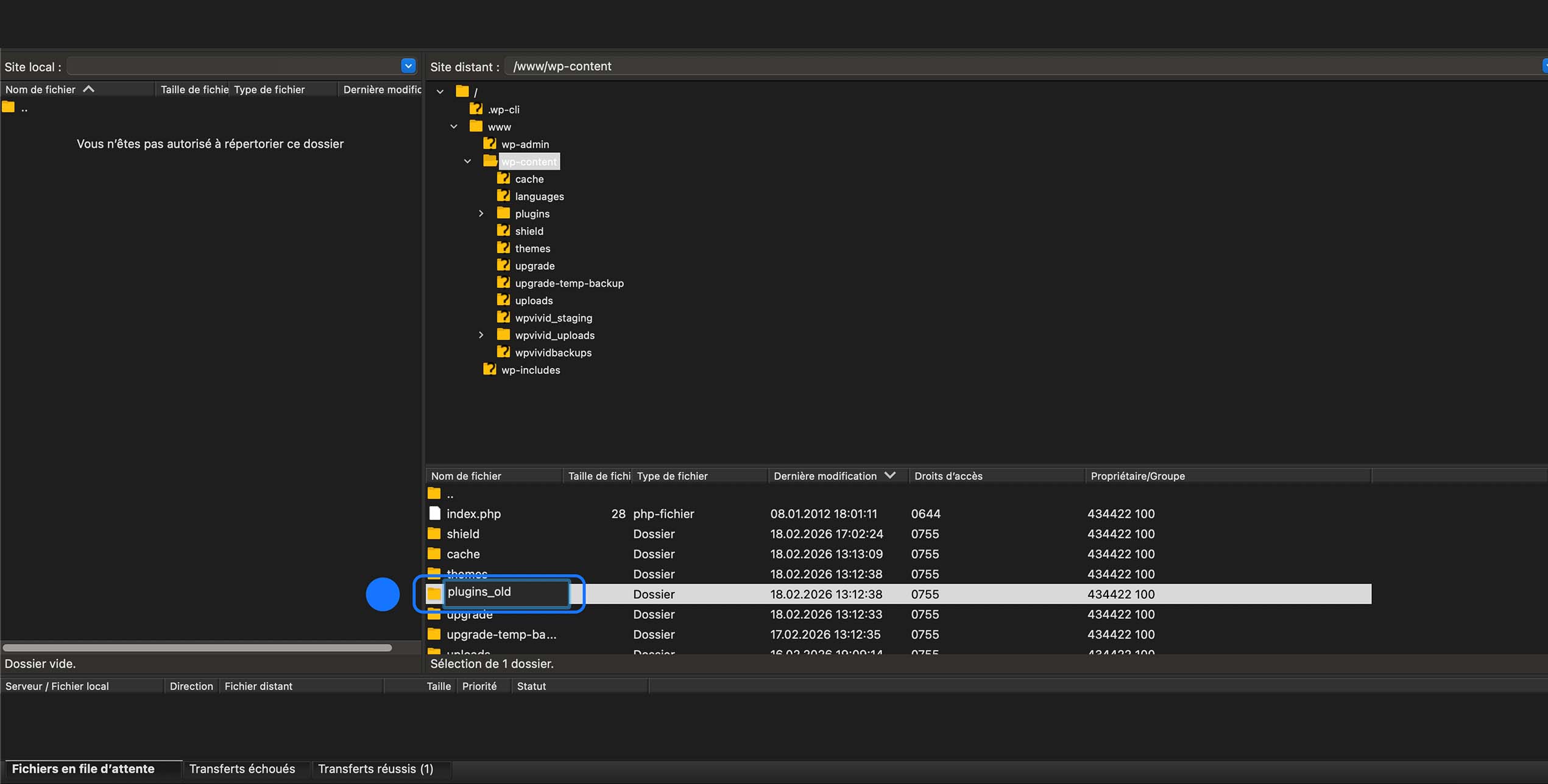This screenshot has height=784, width=1548.
Task: Sort by Dernière modification column header
Action: [825, 476]
